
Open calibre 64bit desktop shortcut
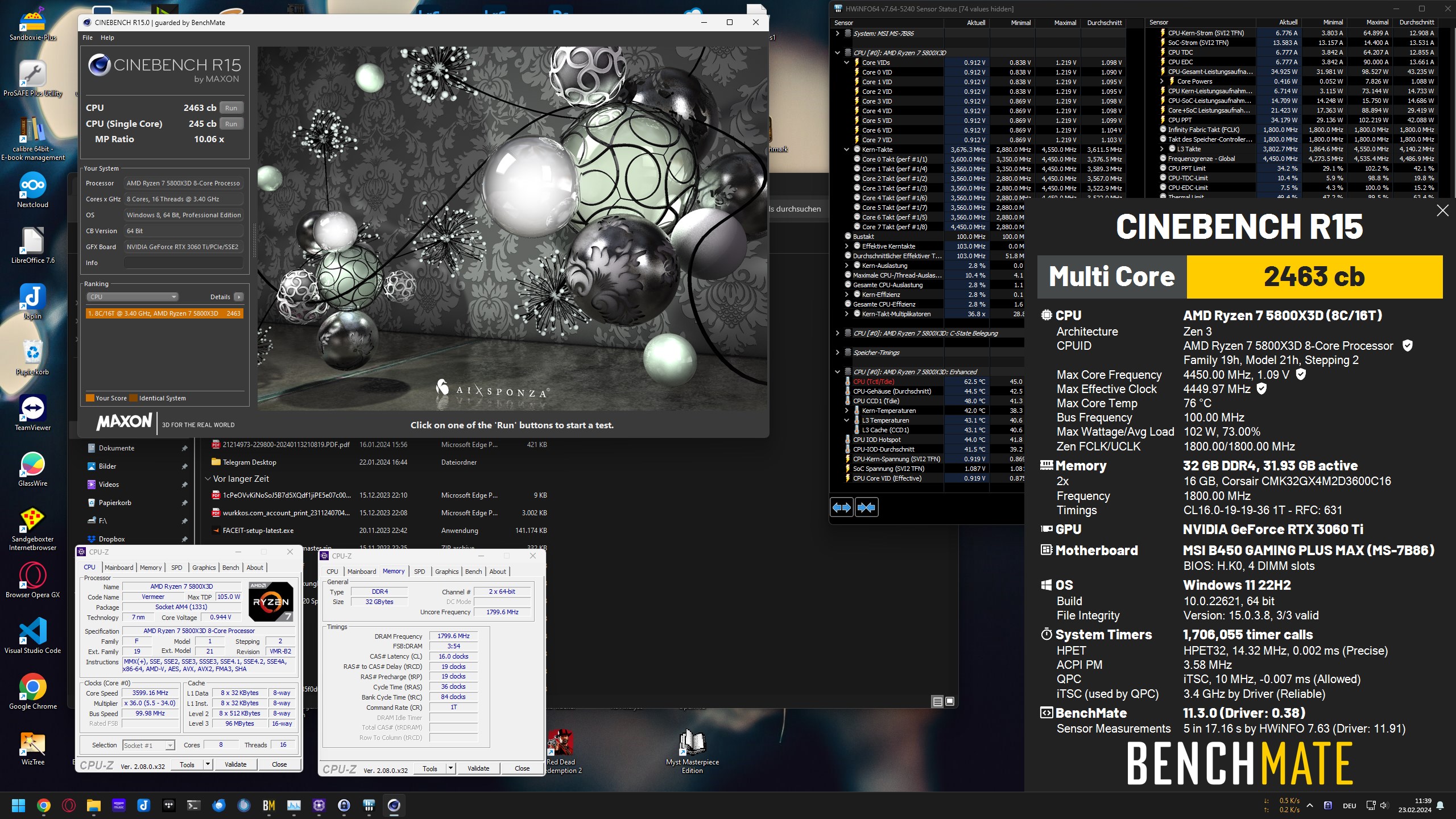[x=32, y=138]
